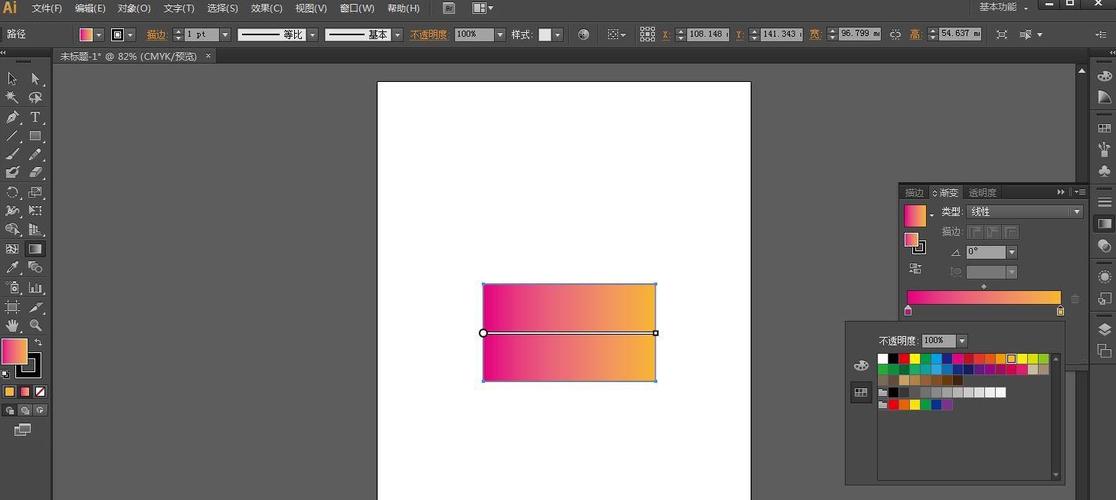Select the Mesh tool
The width and height of the screenshot is (1116, 500).
tap(12, 248)
